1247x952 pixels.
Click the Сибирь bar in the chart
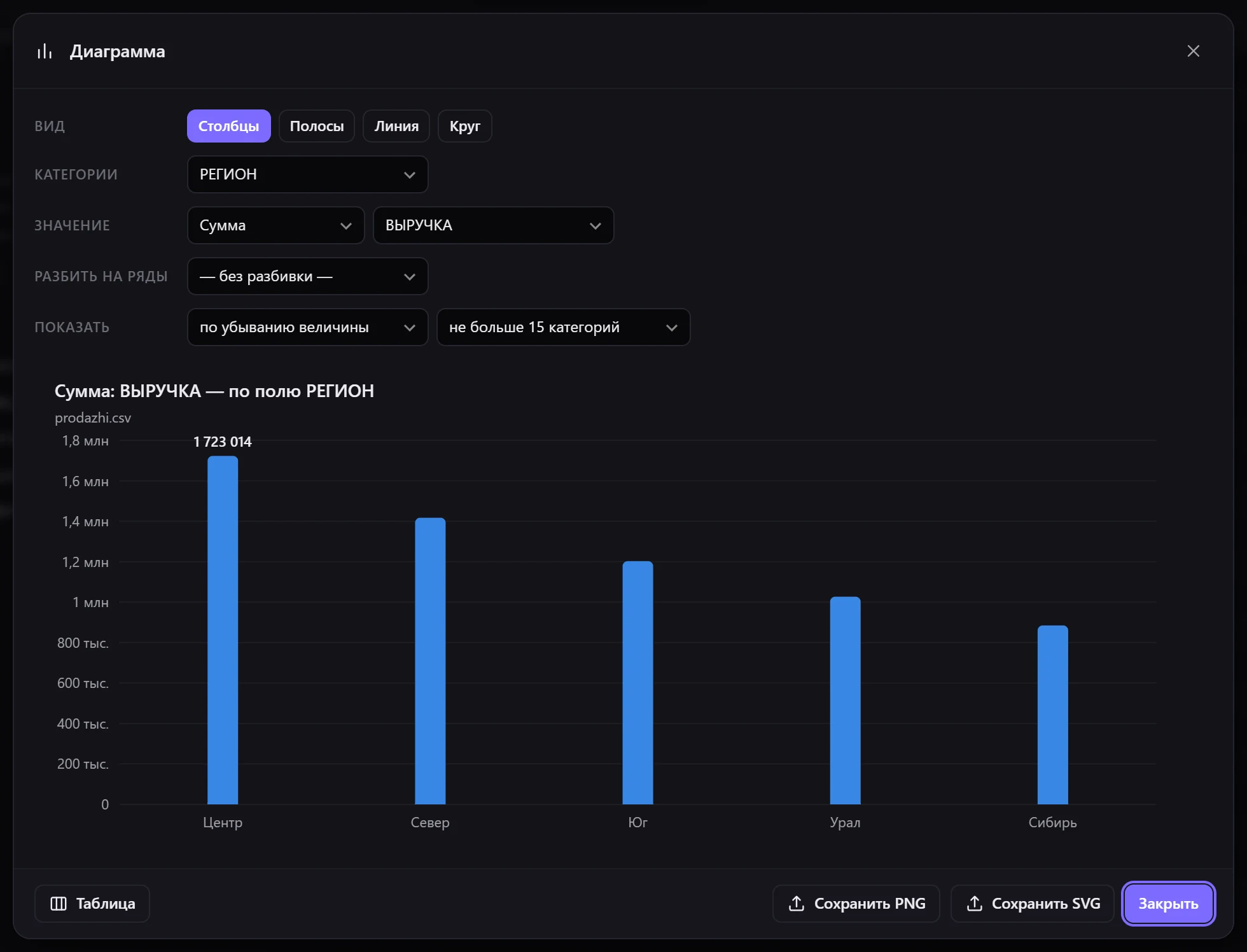(1052, 715)
